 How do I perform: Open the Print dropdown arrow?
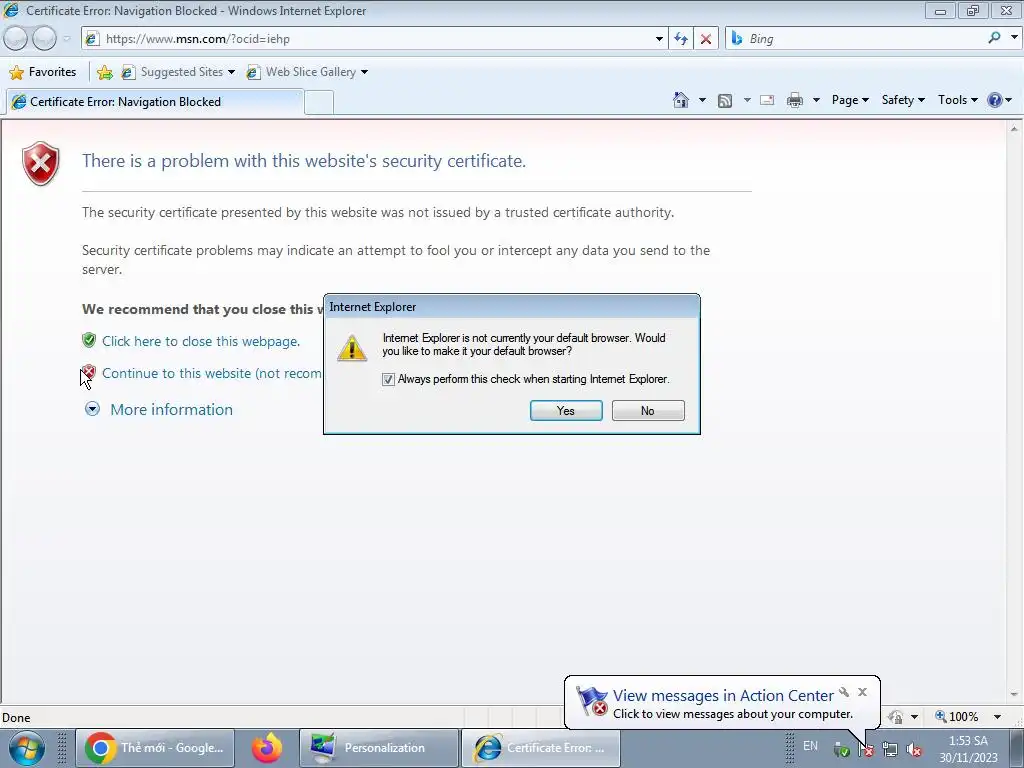pos(816,100)
